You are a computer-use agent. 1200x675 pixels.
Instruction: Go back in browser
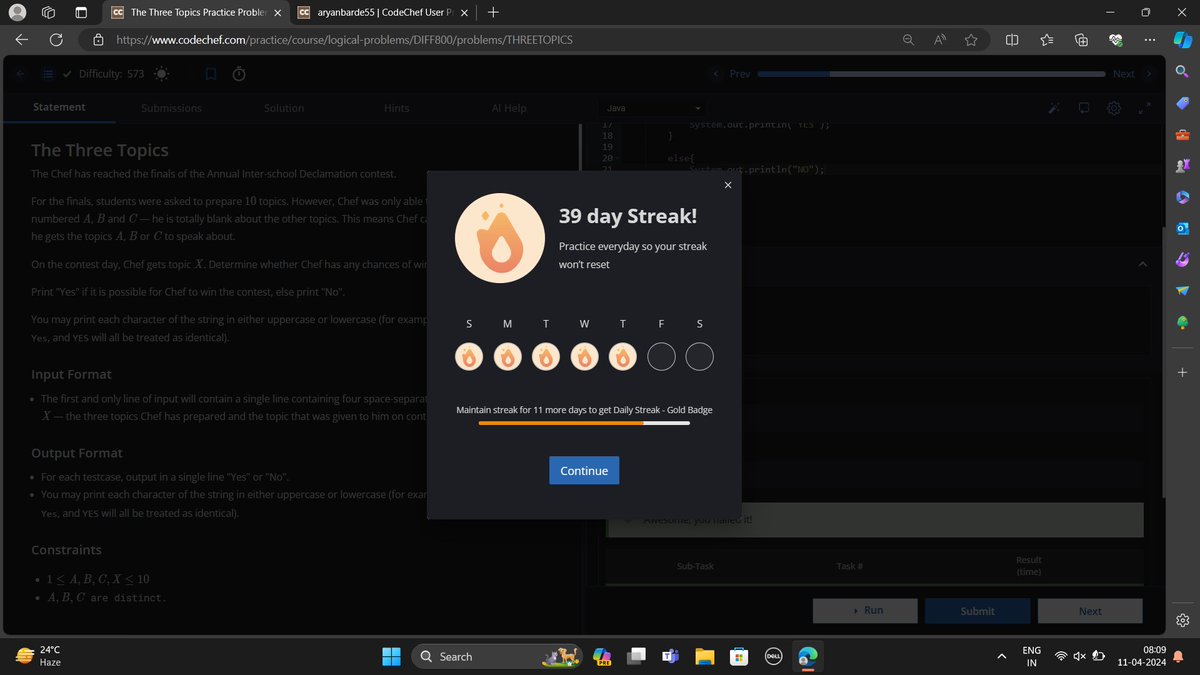(22, 40)
